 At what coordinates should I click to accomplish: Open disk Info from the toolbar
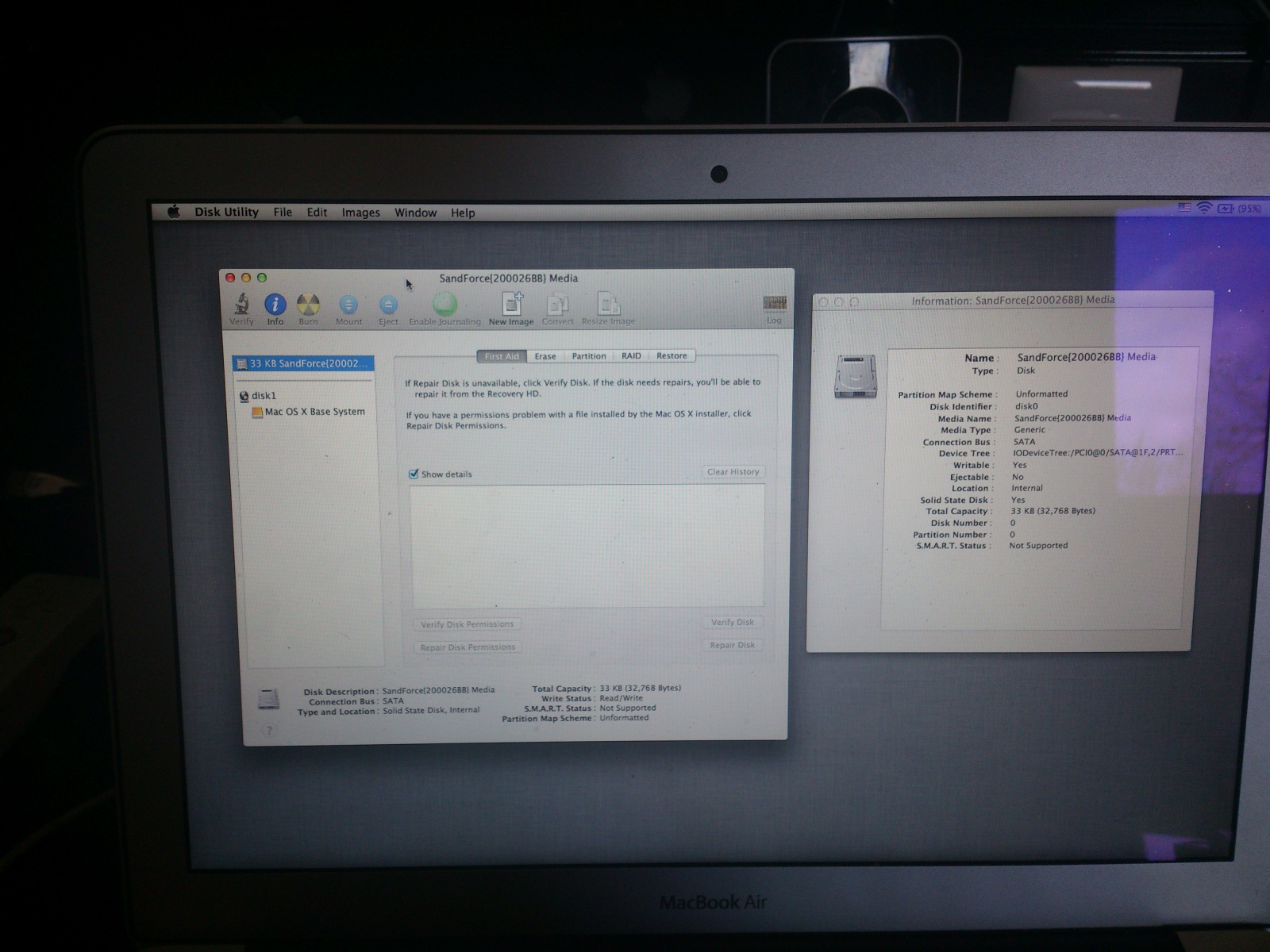pos(275,305)
